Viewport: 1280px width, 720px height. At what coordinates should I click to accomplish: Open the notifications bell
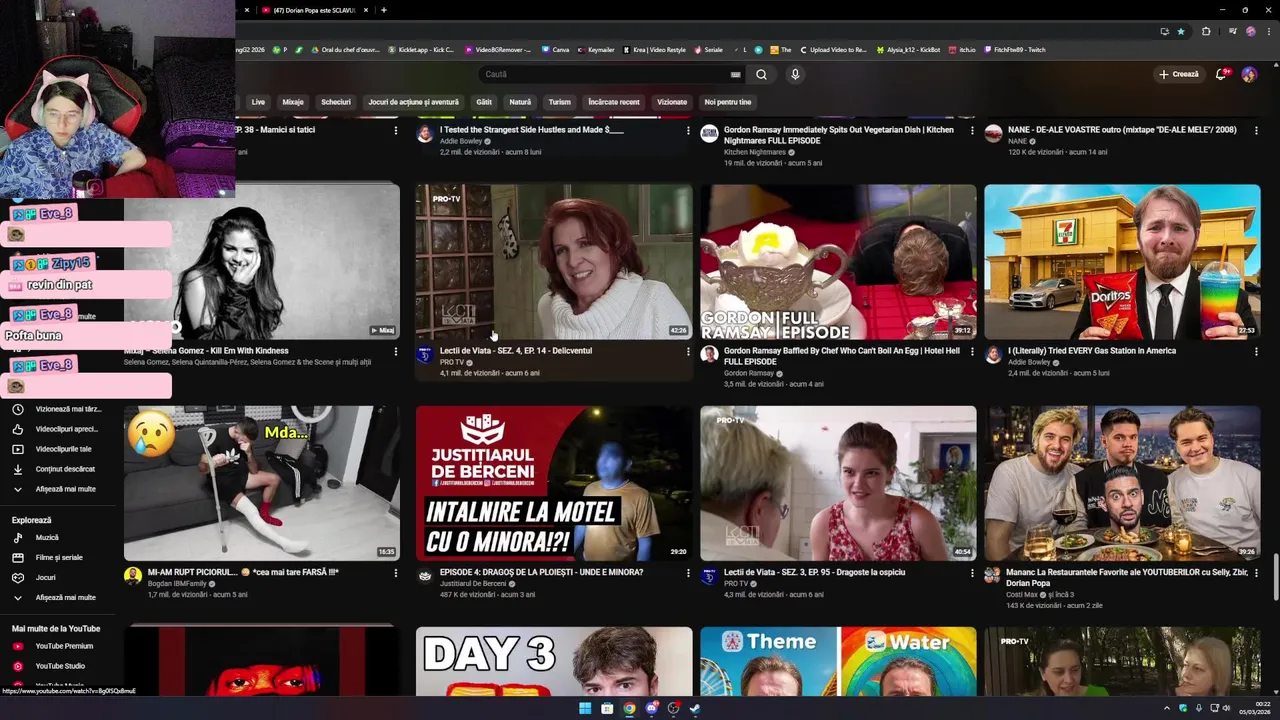pyautogui.click(x=1221, y=74)
